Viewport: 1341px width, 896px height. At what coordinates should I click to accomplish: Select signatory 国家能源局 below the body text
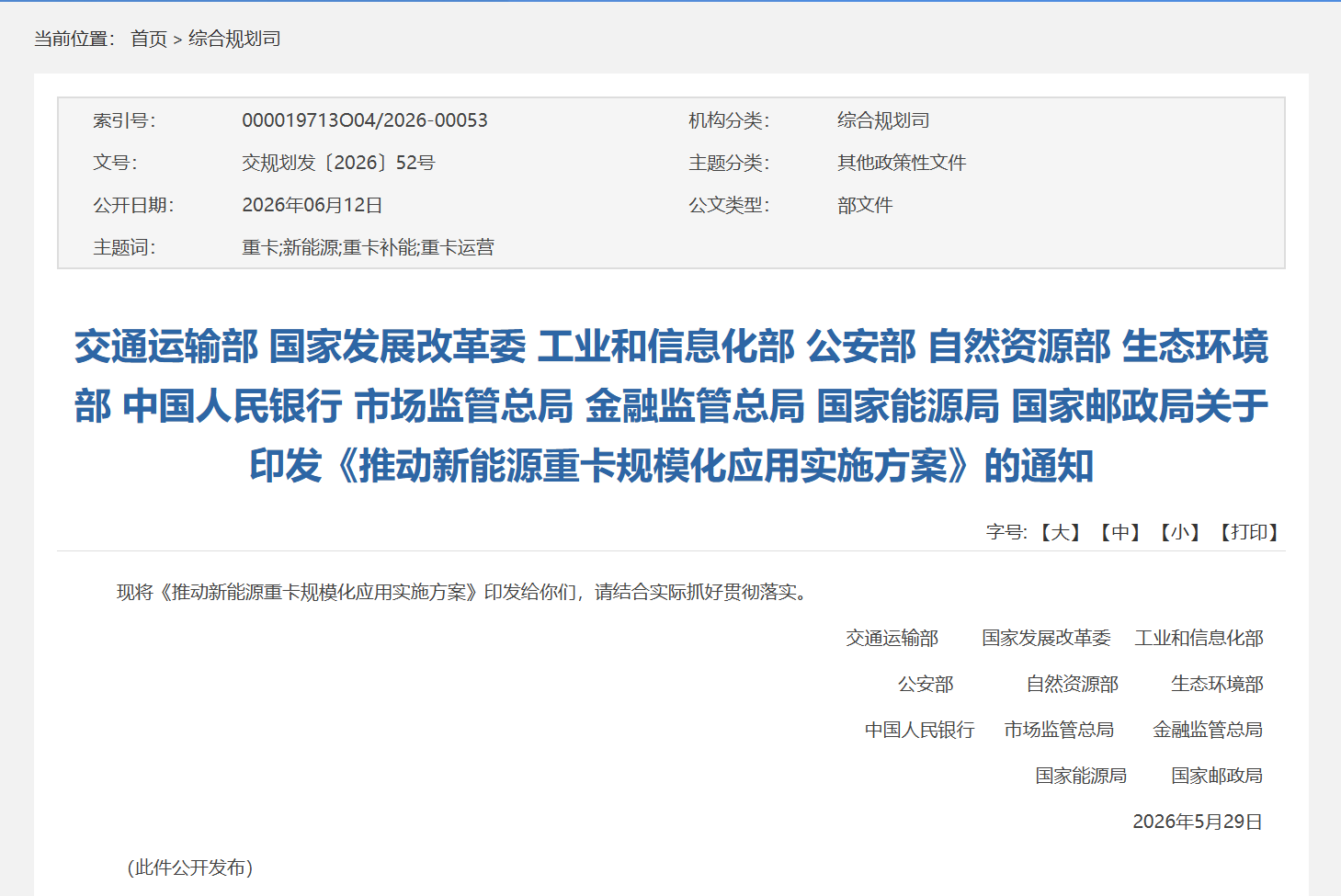1081,776
